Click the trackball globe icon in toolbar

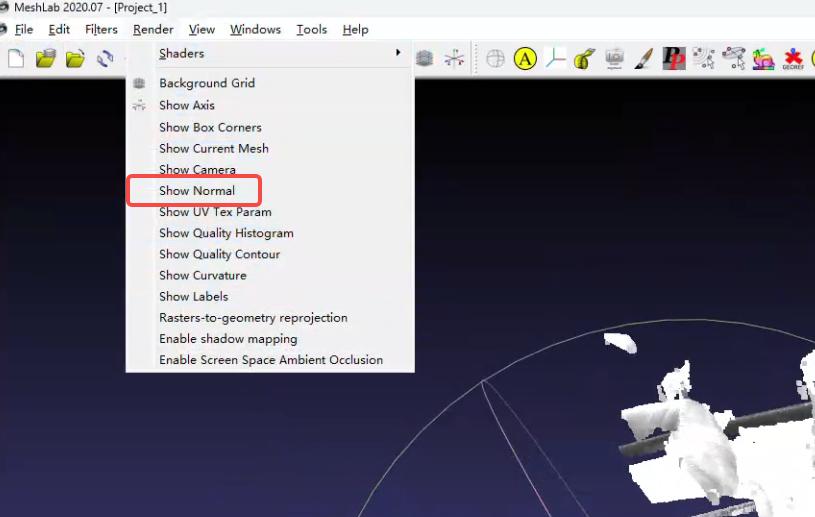pos(495,59)
